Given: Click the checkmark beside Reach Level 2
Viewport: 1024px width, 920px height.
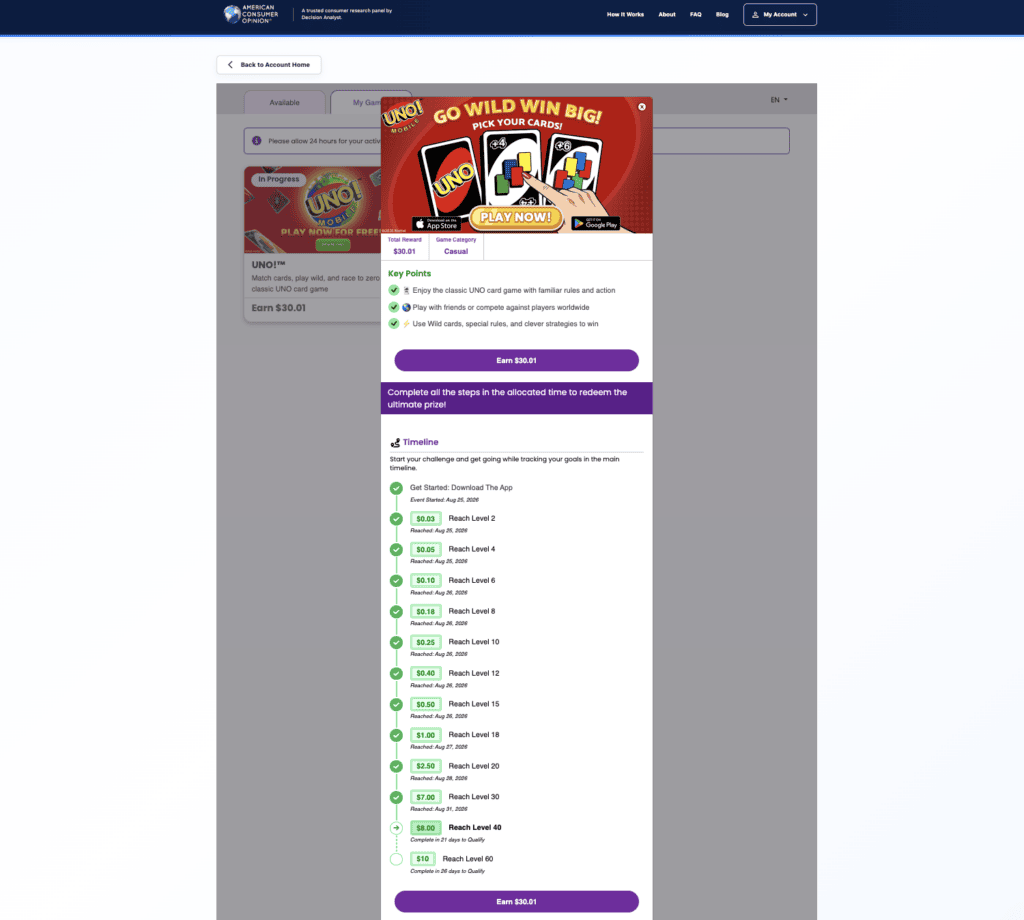Looking at the screenshot, I should [x=396, y=519].
